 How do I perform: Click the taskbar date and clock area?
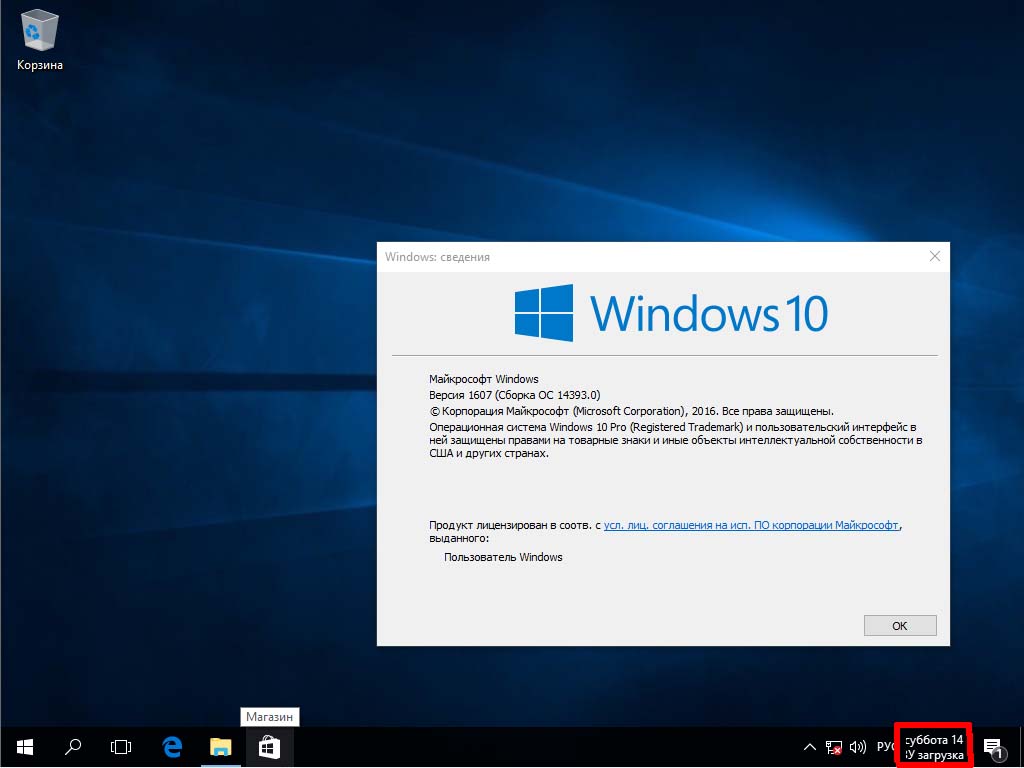click(934, 747)
